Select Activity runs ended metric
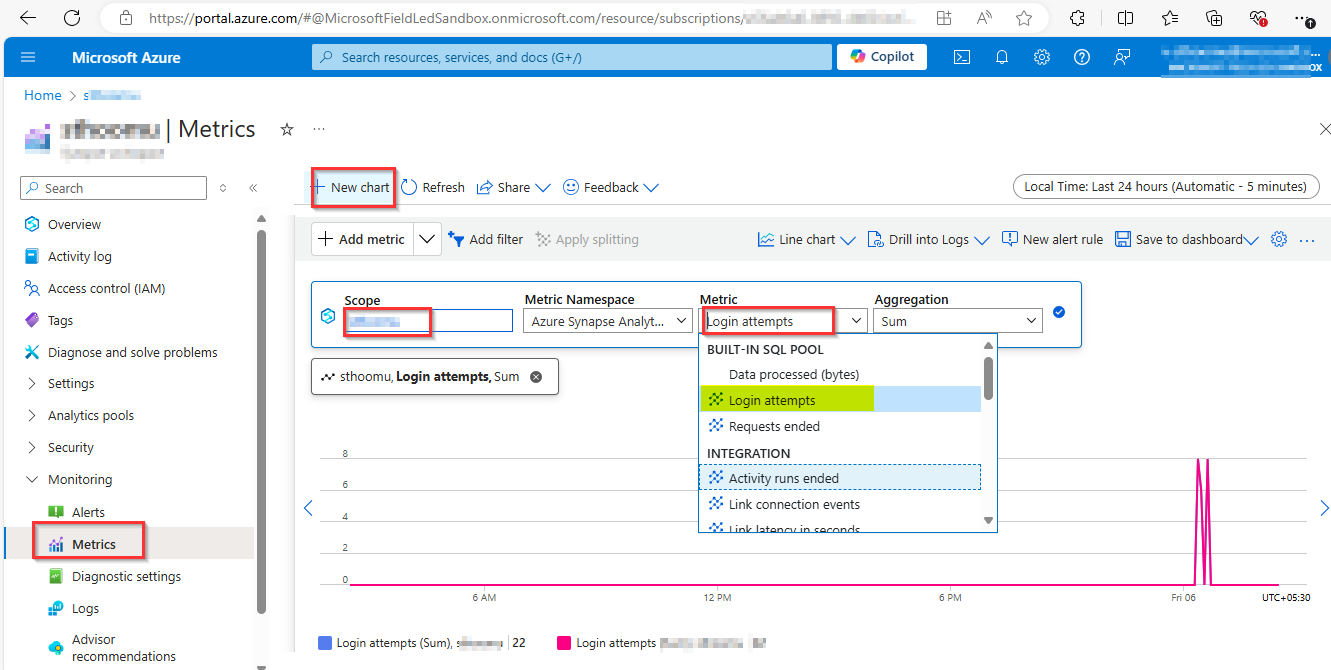Viewport: 1331px width, 670px height. click(840, 478)
